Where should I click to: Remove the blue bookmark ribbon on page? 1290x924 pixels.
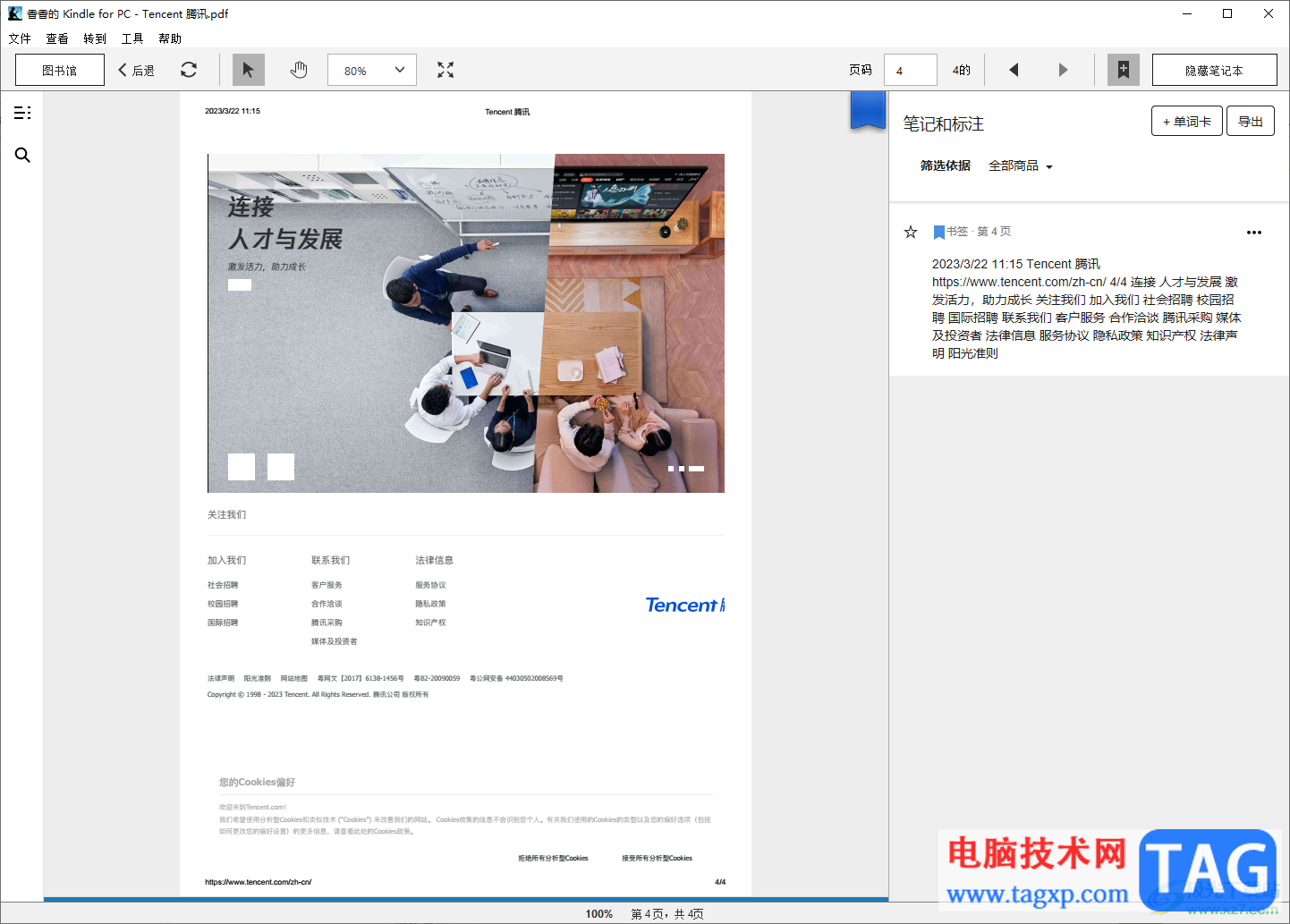point(867,111)
